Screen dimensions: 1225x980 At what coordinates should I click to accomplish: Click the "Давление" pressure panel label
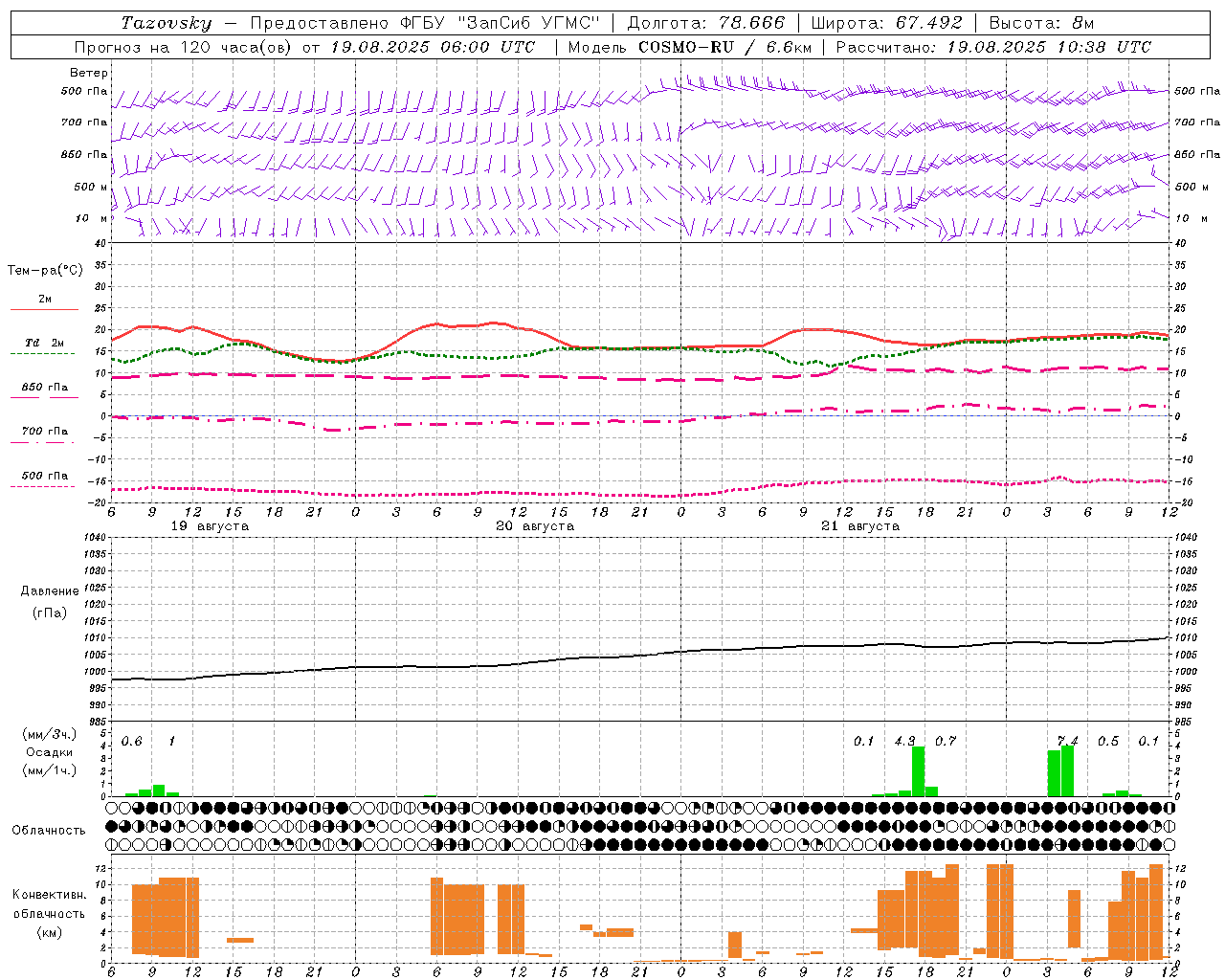pyautogui.click(x=50, y=591)
